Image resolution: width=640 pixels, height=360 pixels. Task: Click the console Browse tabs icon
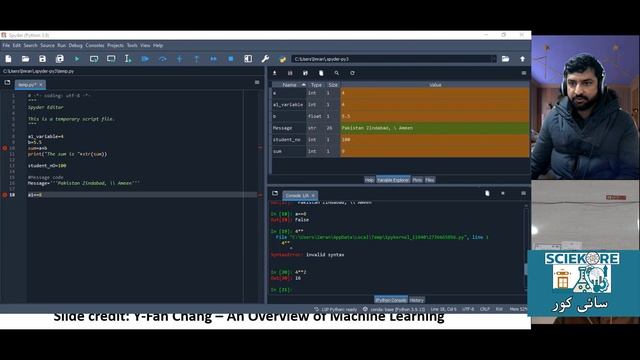point(275,193)
